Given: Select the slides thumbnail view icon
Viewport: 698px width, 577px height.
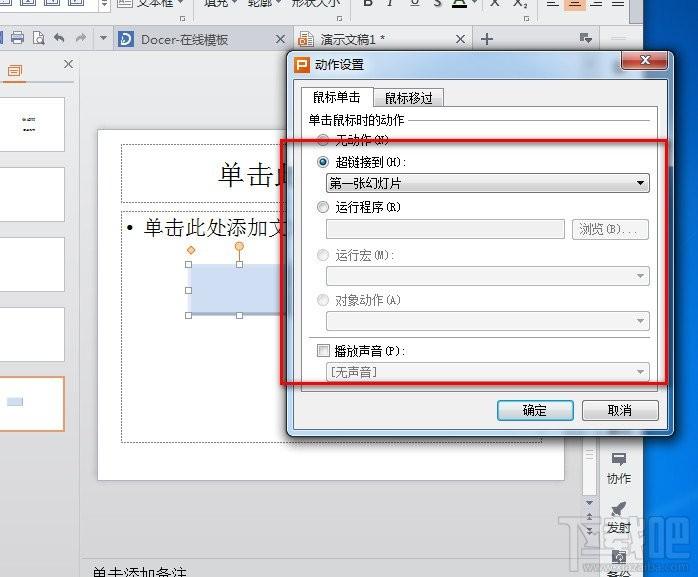Looking at the screenshot, I should (x=15, y=70).
